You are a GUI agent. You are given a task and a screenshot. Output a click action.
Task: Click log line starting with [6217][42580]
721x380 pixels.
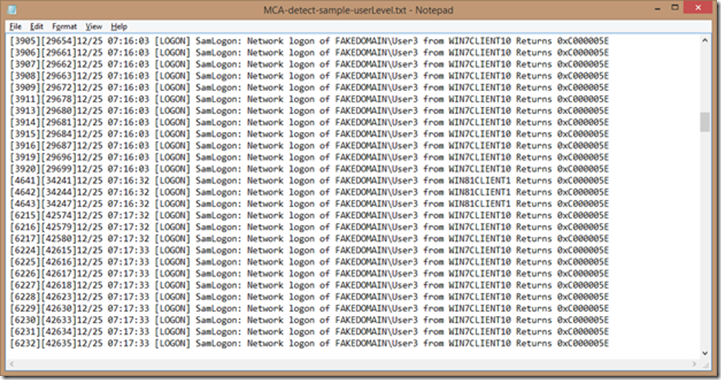(309, 238)
